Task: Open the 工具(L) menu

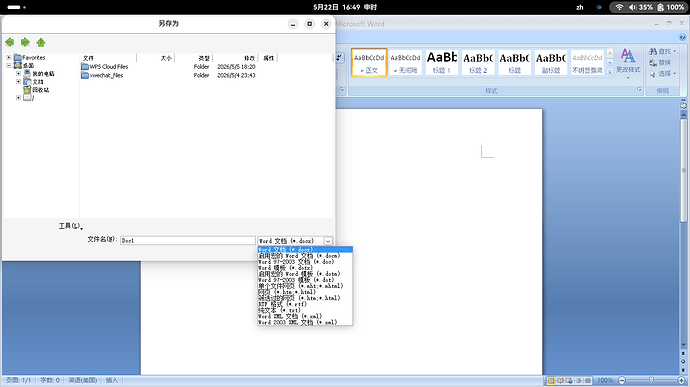Action: tap(70, 226)
